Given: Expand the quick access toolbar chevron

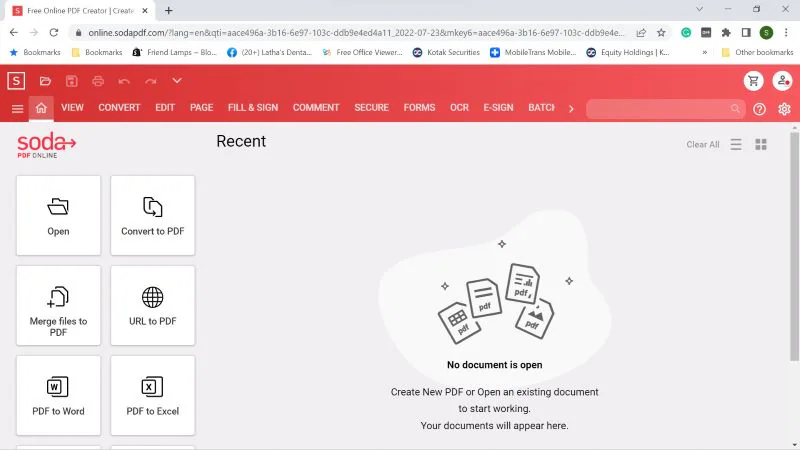Looking at the screenshot, I should pos(177,81).
